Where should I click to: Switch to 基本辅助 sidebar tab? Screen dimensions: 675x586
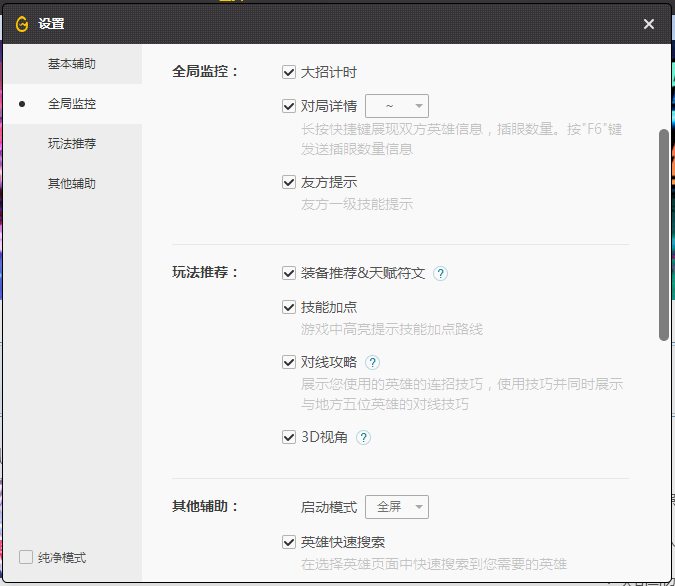[x=72, y=64]
